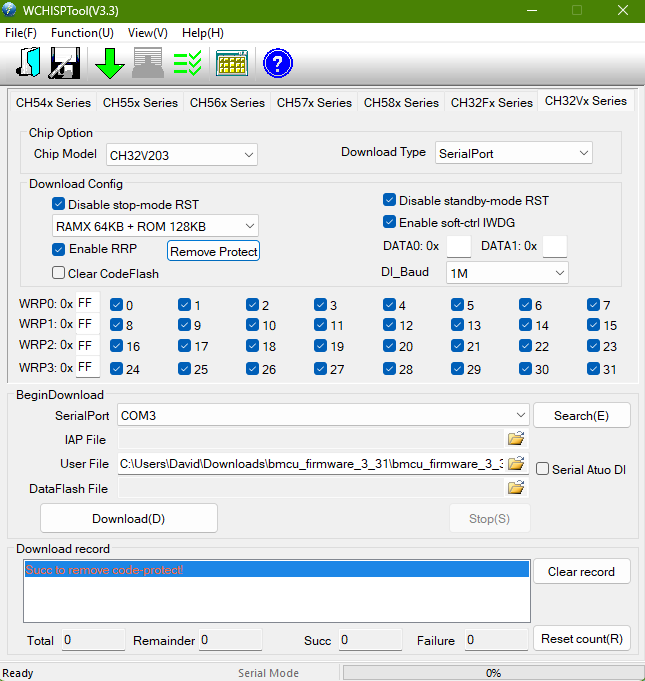Click the 0% download progress bar
This screenshot has height=681, width=645.
pyautogui.click(x=493, y=673)
